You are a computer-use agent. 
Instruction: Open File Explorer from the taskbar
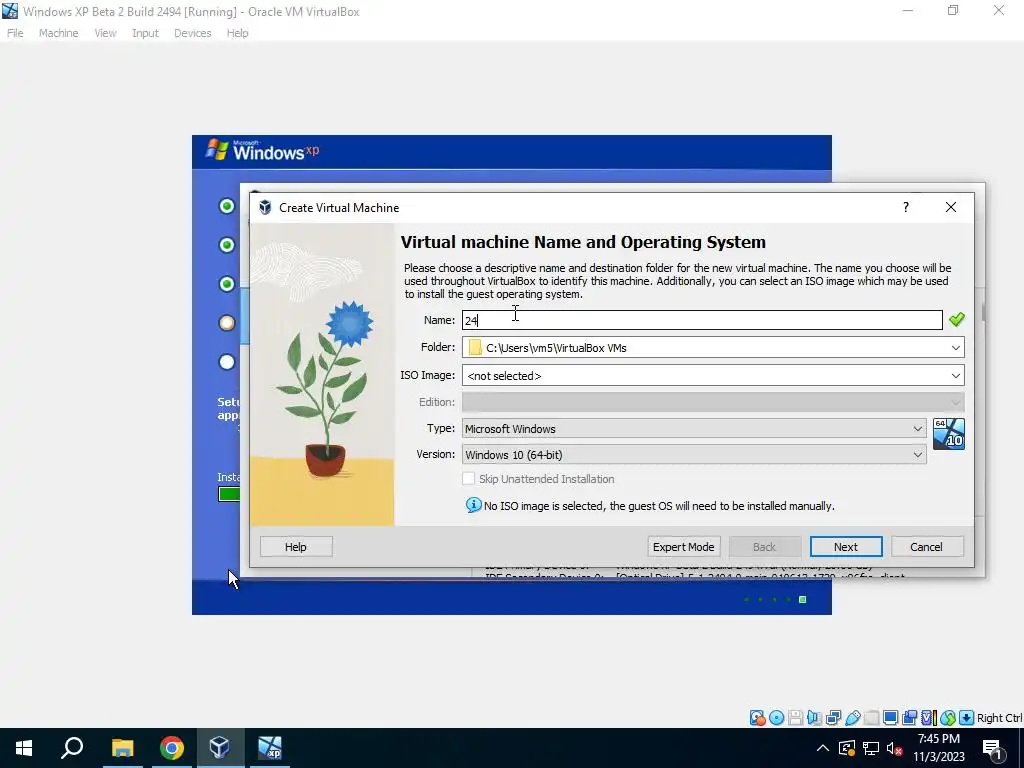(122, 748)
